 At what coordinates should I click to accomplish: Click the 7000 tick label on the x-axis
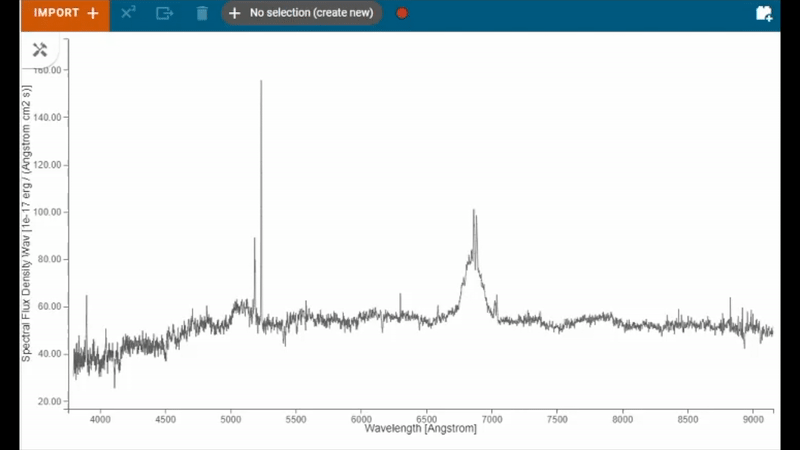[492, 419]
